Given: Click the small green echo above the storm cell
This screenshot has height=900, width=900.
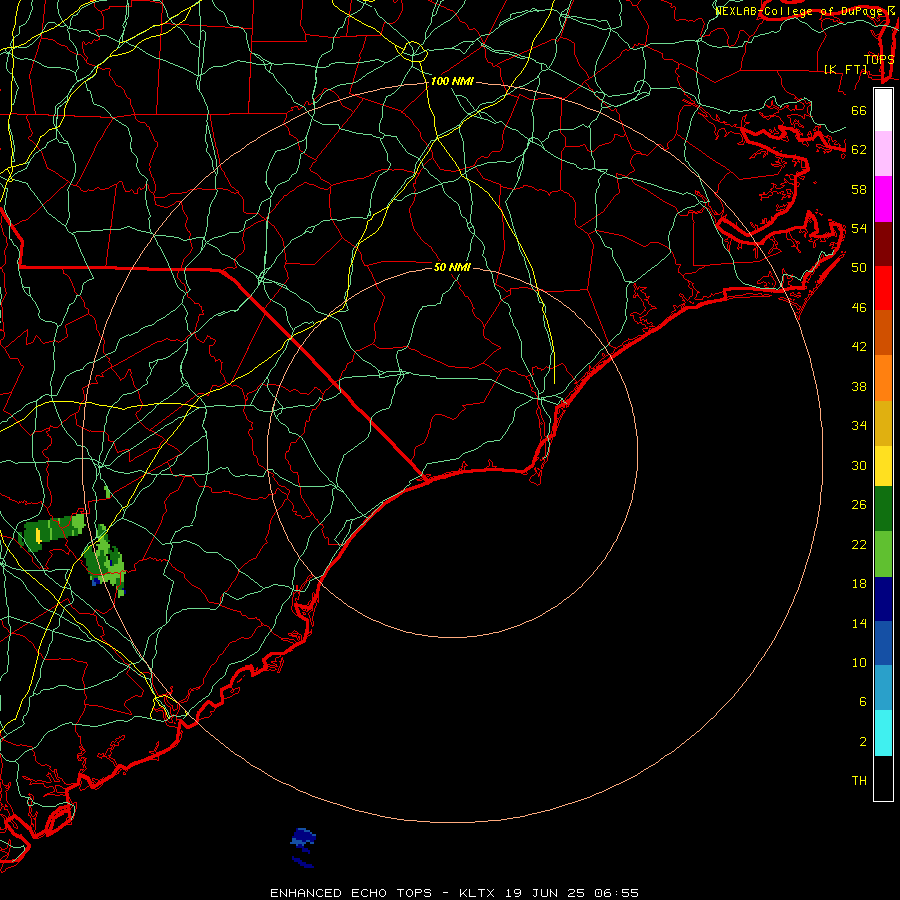Looking at the screenshot, I should click(x=107, y=492).
